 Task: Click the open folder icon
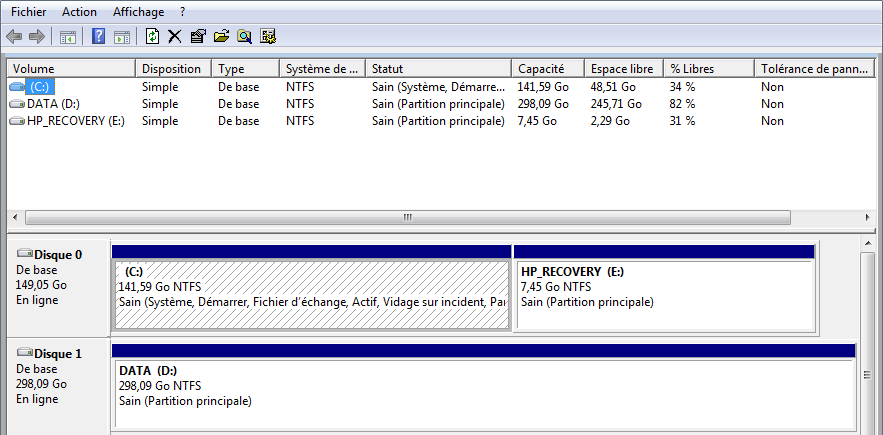[x=221, y=37]
